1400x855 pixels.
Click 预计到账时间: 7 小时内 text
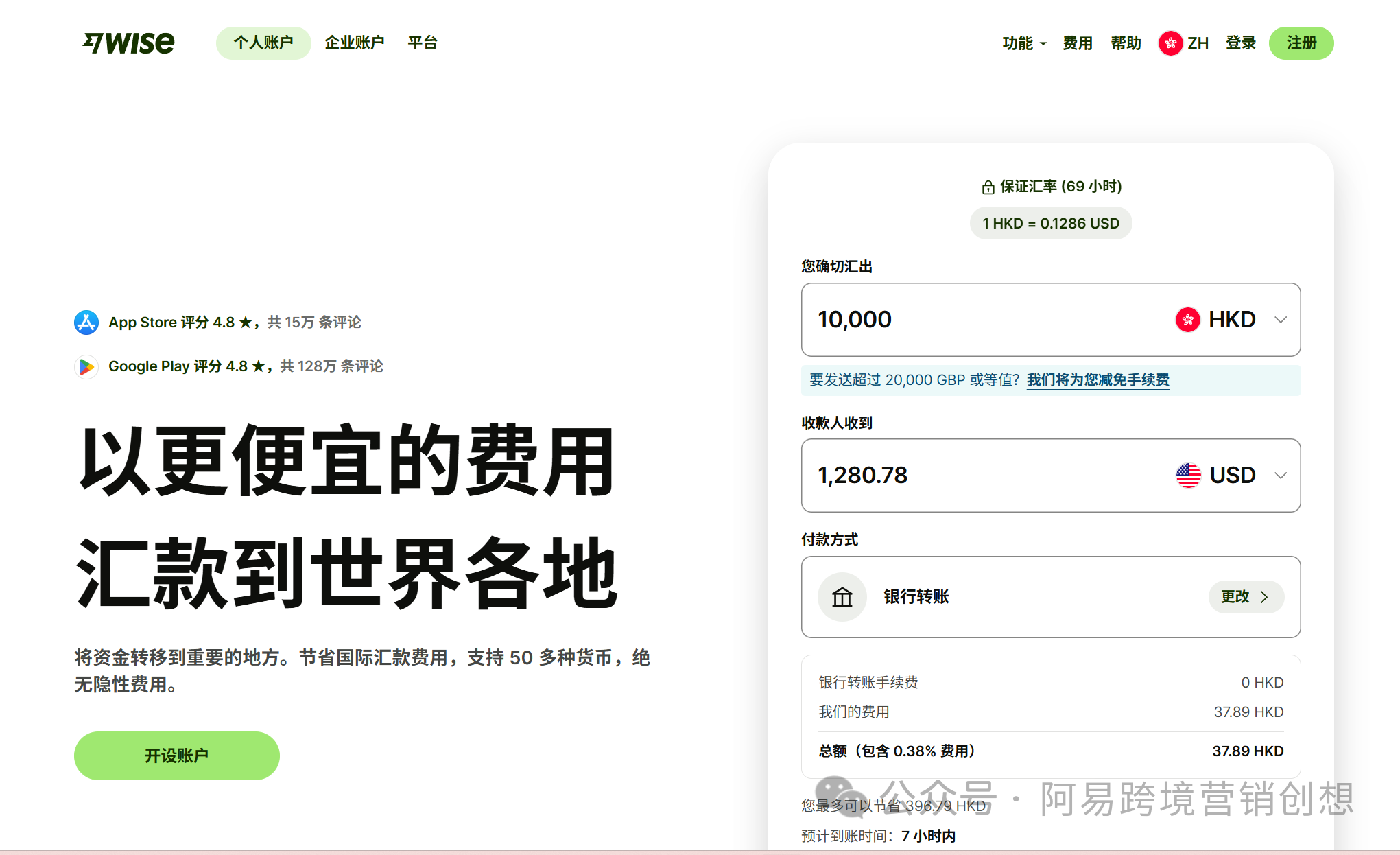879,836
